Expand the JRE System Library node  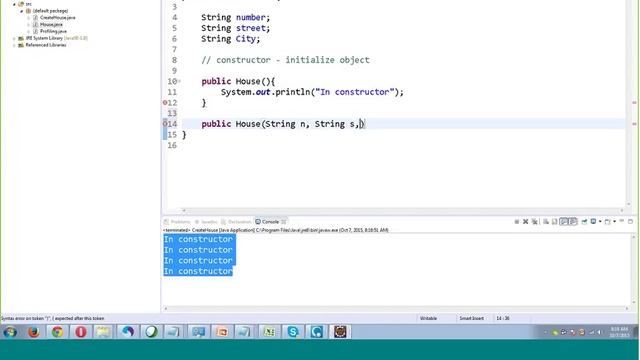point(14,38)
